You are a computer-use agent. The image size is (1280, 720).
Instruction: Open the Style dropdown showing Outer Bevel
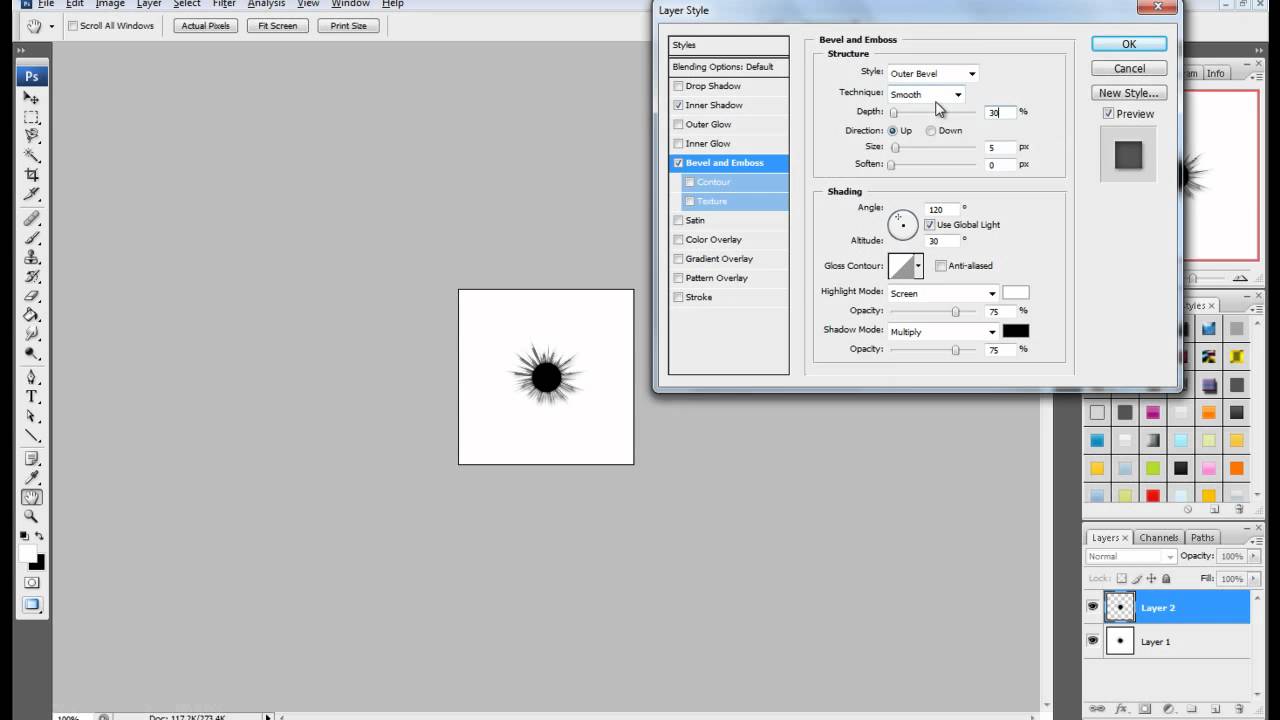(x=932, y=73)
